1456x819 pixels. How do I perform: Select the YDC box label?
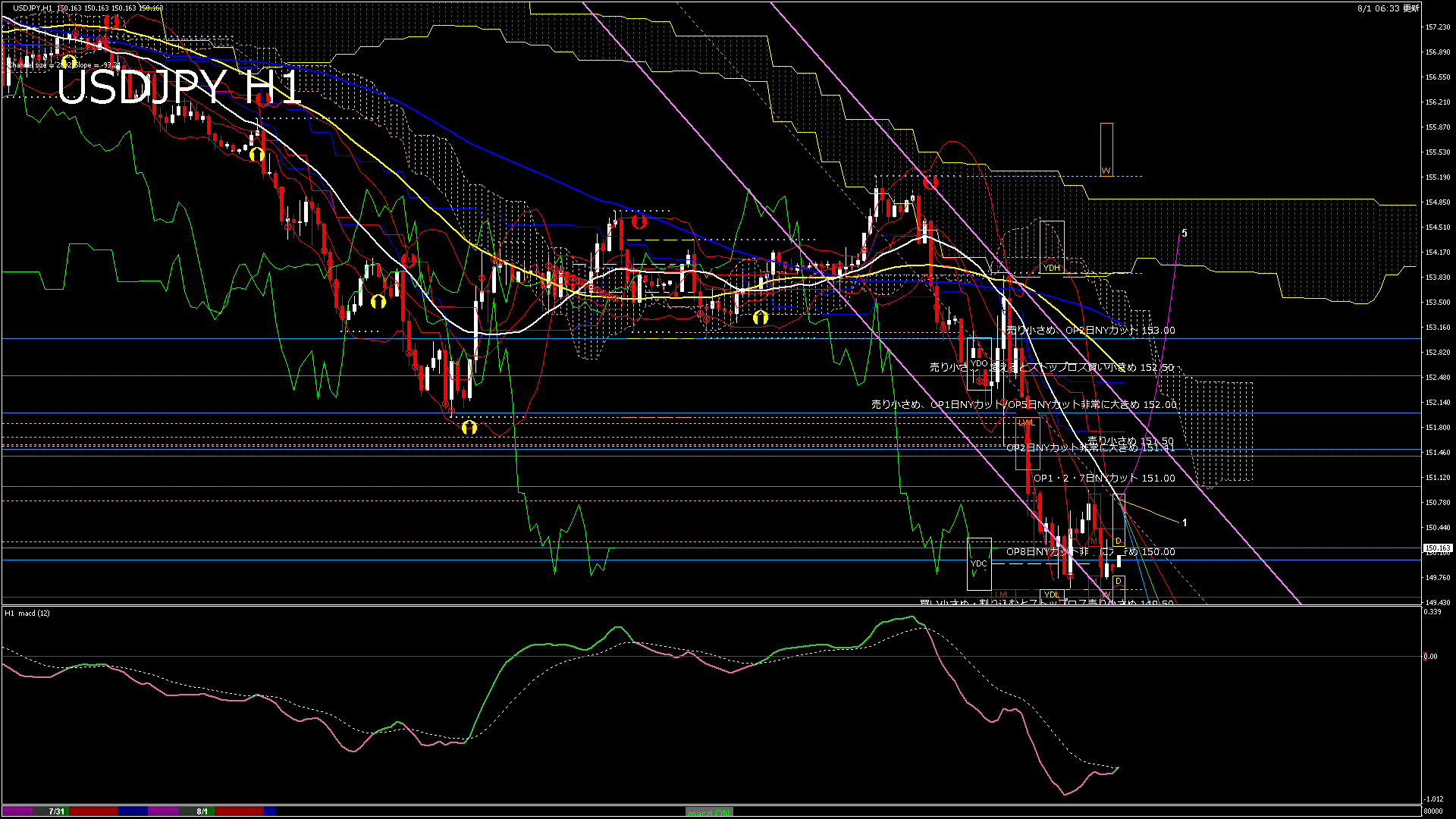(979, 563)
